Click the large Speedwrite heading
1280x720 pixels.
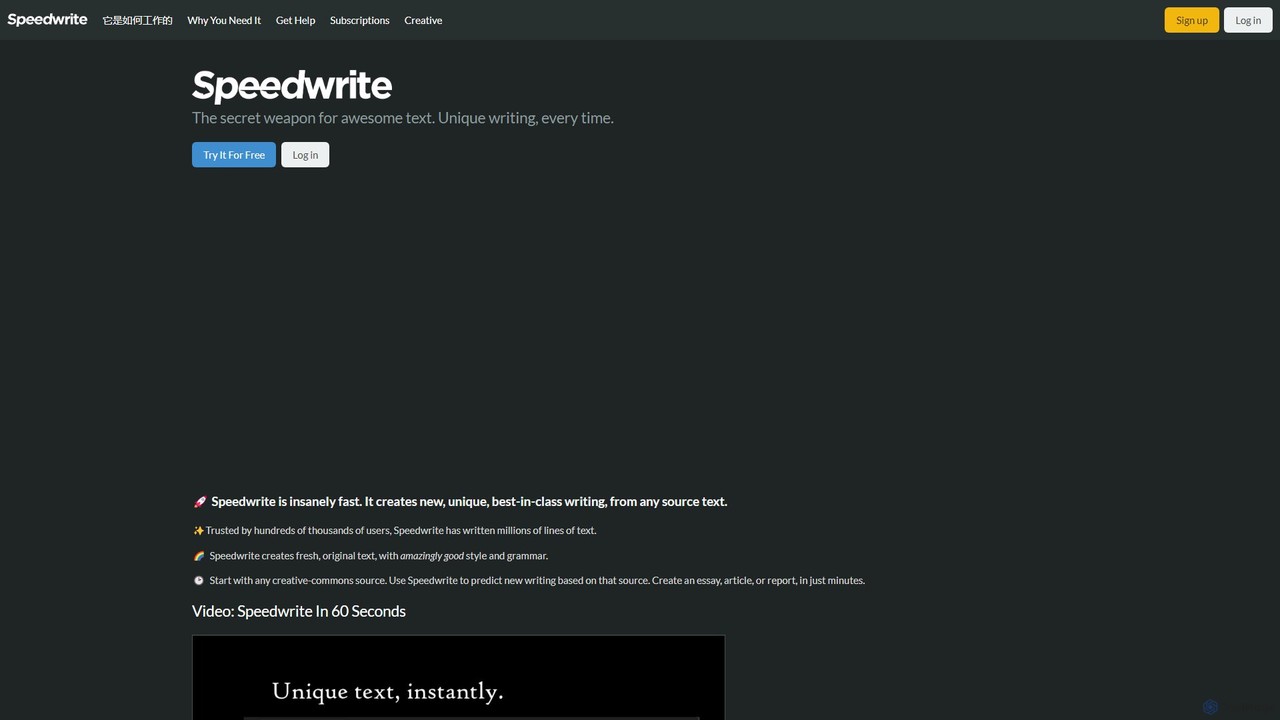point(292,85)
